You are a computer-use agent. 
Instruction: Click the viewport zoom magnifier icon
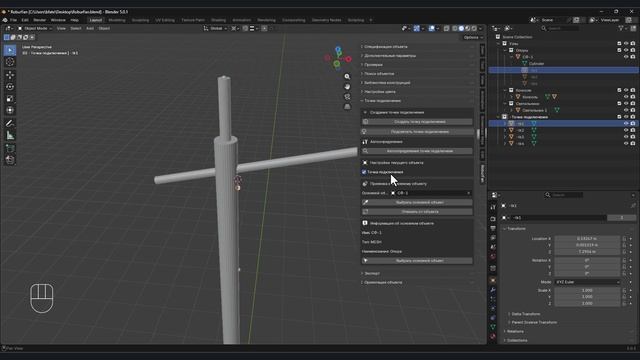[347, 76]
